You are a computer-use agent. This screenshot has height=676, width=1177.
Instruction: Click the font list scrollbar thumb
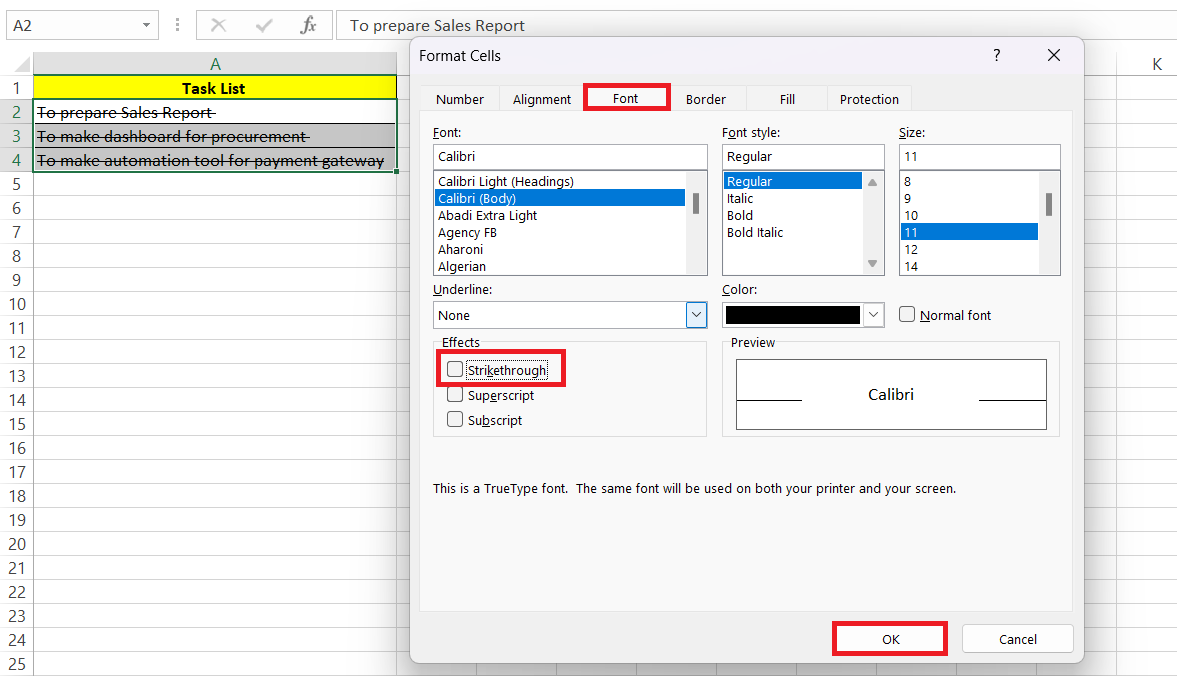coord(696,203)
